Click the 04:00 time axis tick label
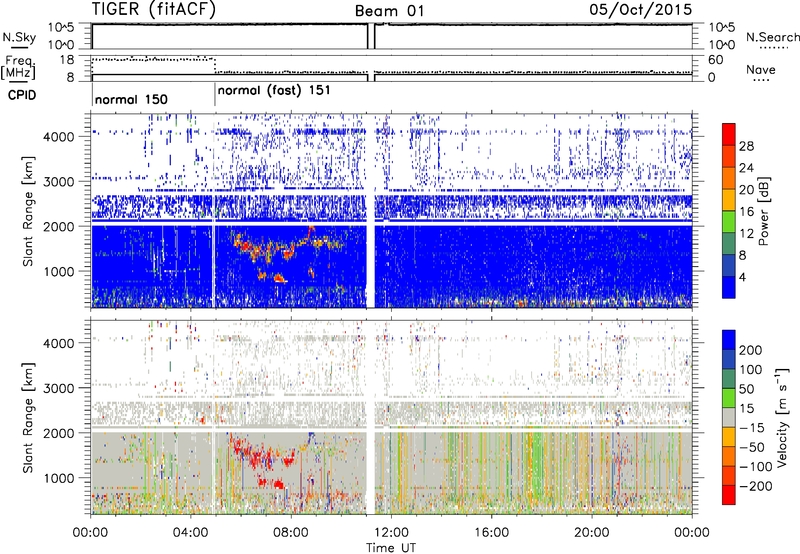 tap(191, 533)
